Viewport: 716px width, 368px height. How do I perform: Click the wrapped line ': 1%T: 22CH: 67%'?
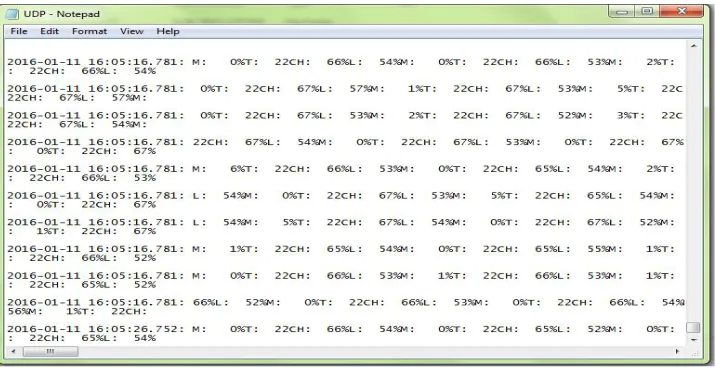tap(82, 231)
